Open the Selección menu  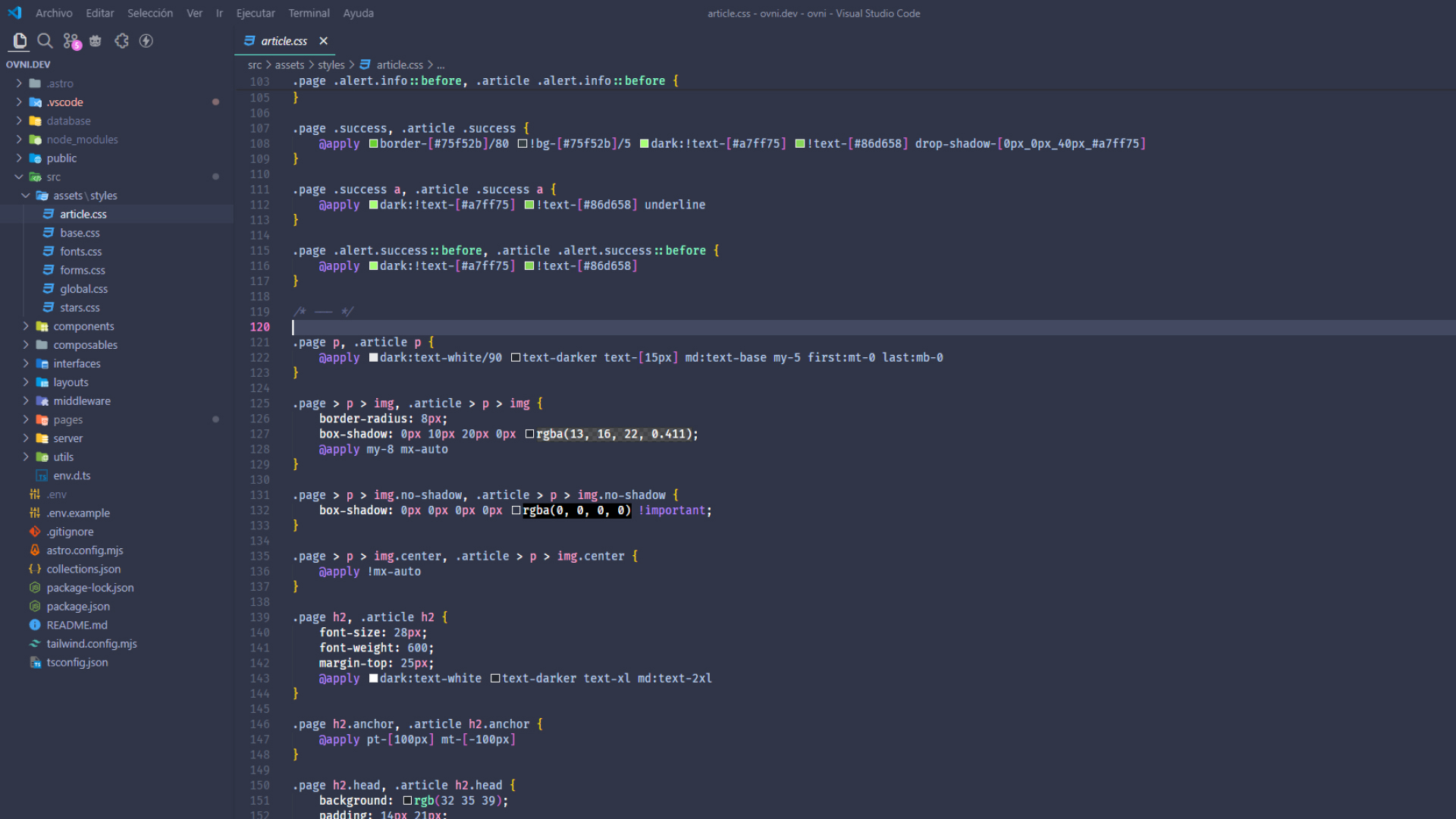click(x=150, y=13)
